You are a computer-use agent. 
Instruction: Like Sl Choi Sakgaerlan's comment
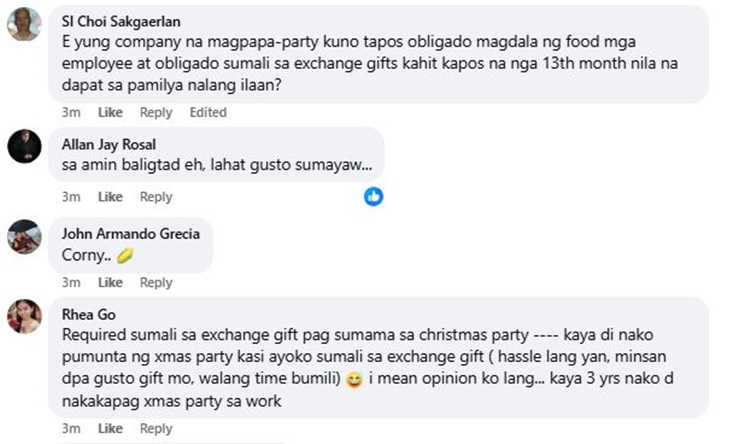click(110, 112)
